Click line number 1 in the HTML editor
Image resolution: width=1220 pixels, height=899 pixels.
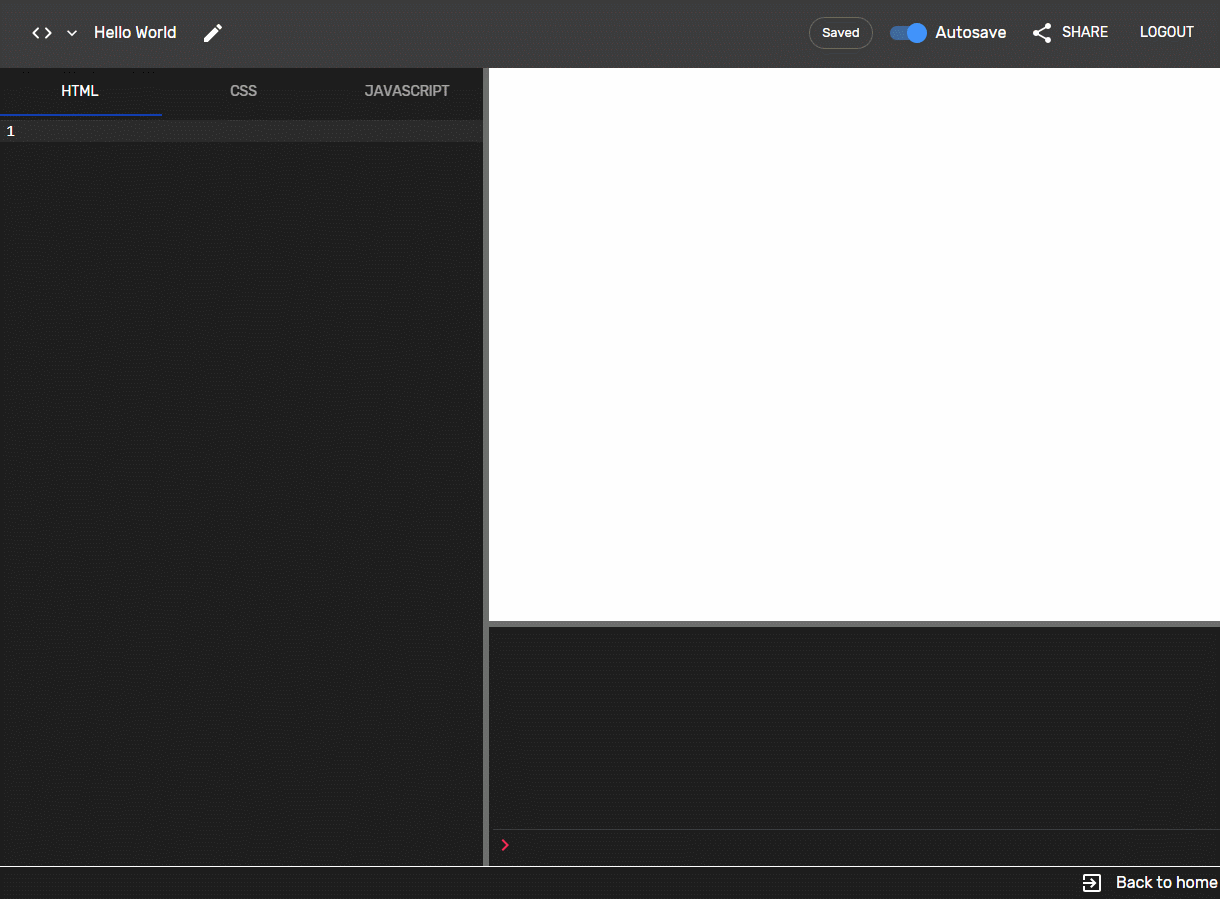(x=10, y=130)
